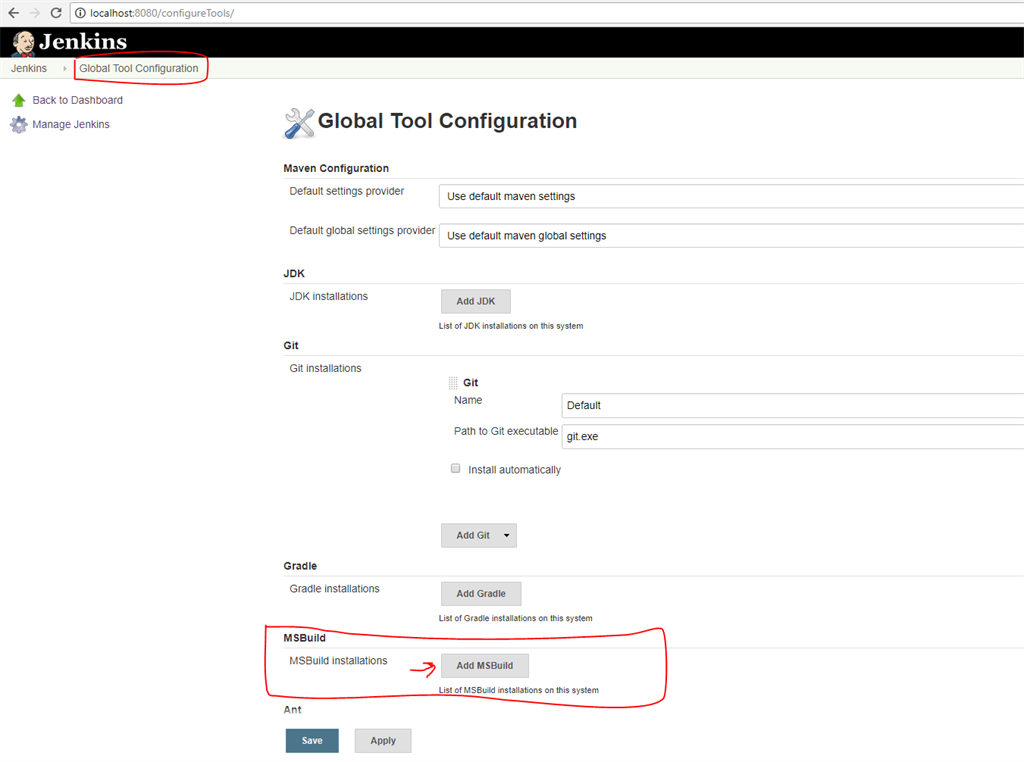Click the 'MSBuild' section heading

pyautogui.click(x=304, y=638)
